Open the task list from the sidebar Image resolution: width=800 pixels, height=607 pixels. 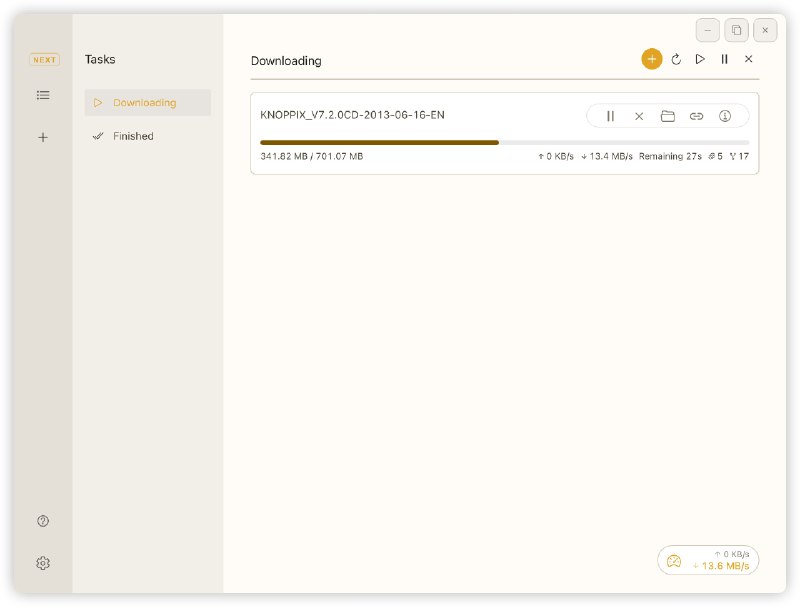[43, 95]
